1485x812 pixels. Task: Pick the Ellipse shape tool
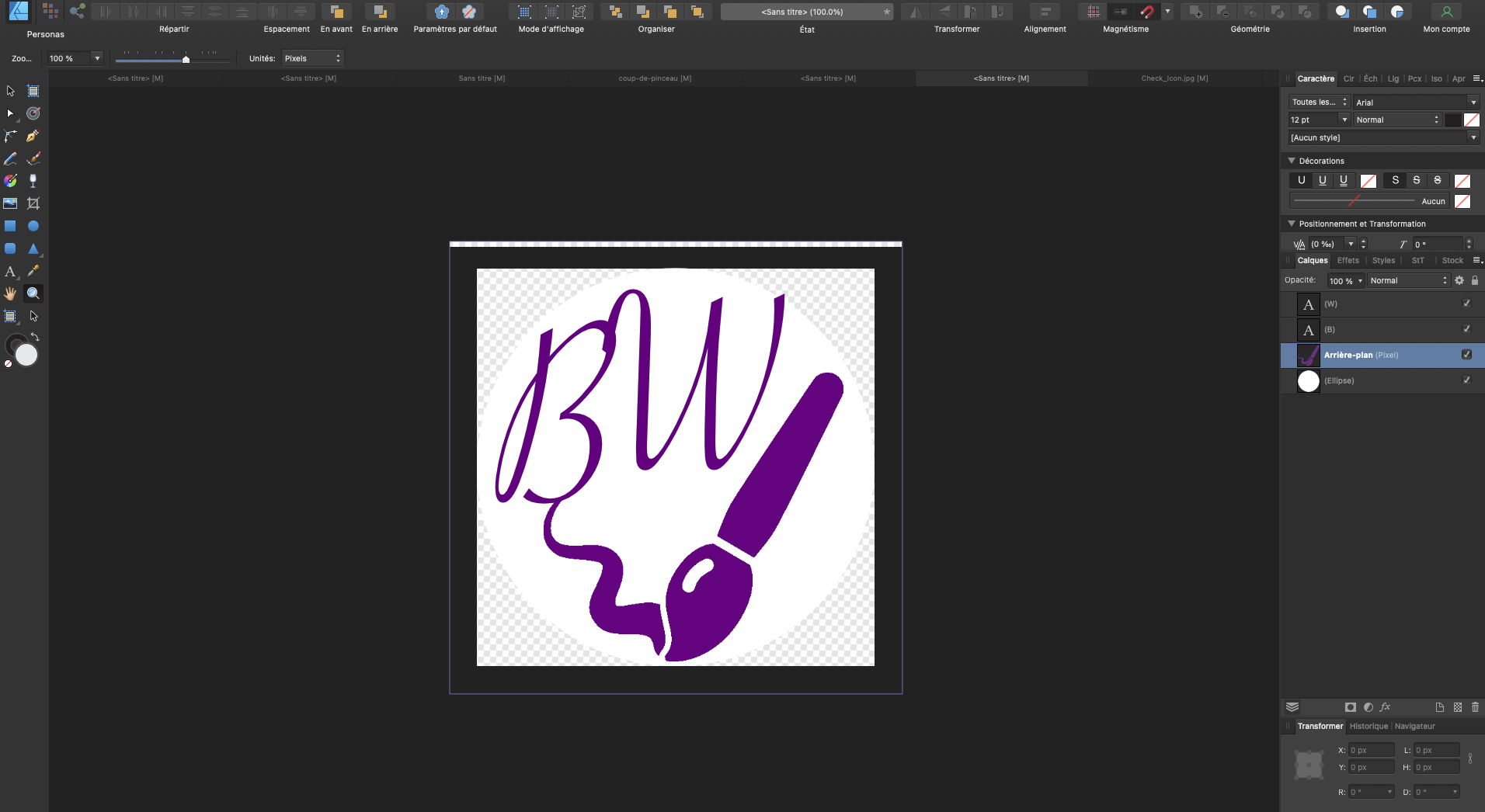pyautogui.click(x=33, y=226)
